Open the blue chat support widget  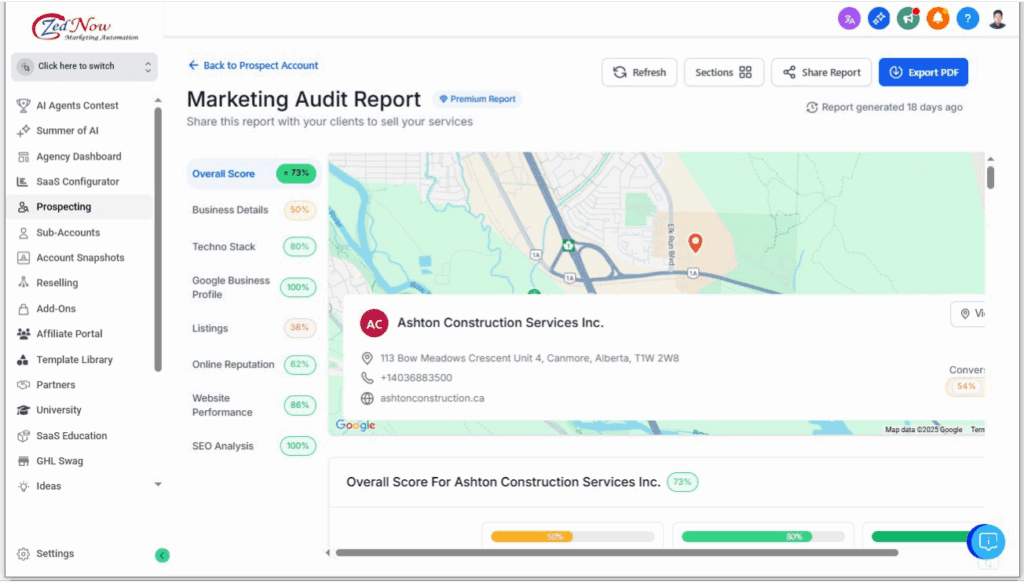tap(987, 541)
